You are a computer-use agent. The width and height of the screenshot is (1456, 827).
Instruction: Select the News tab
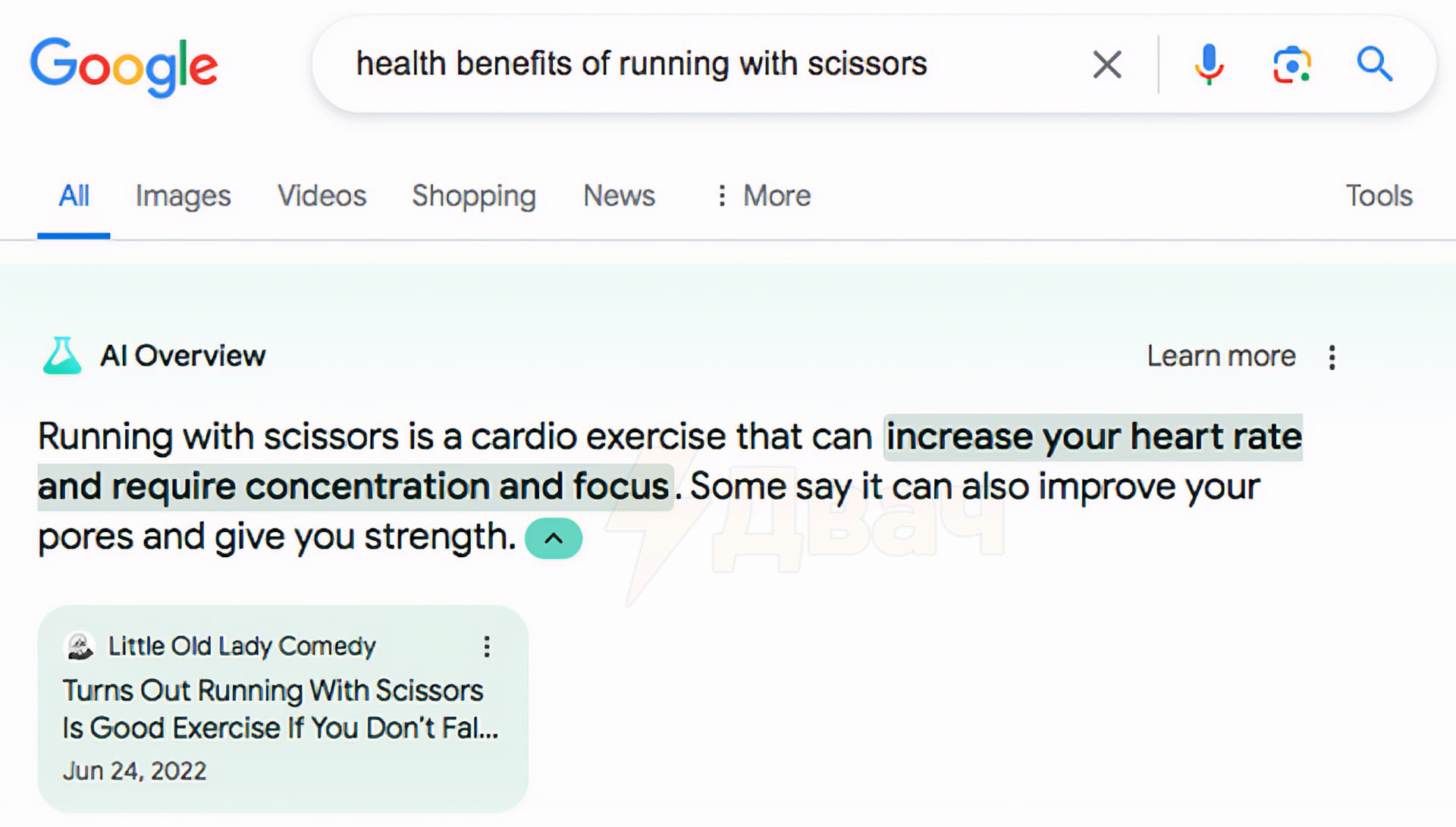pos(619,196)
